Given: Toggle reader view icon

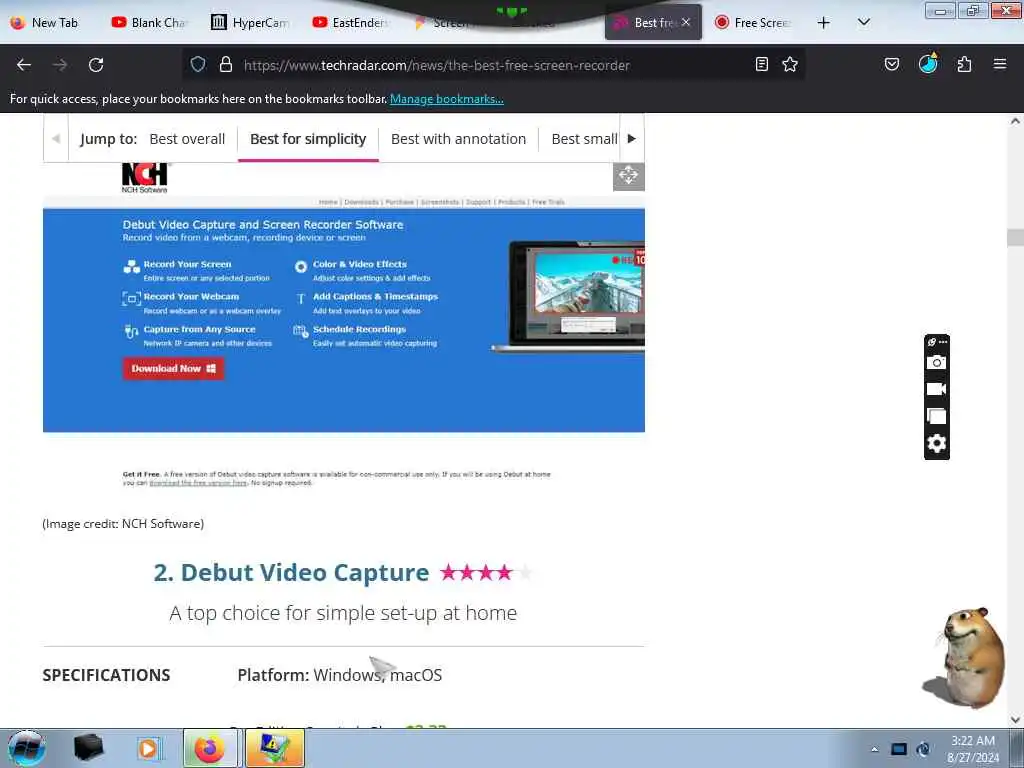Looking at the screenshot, I should click(x=761, y=64).
